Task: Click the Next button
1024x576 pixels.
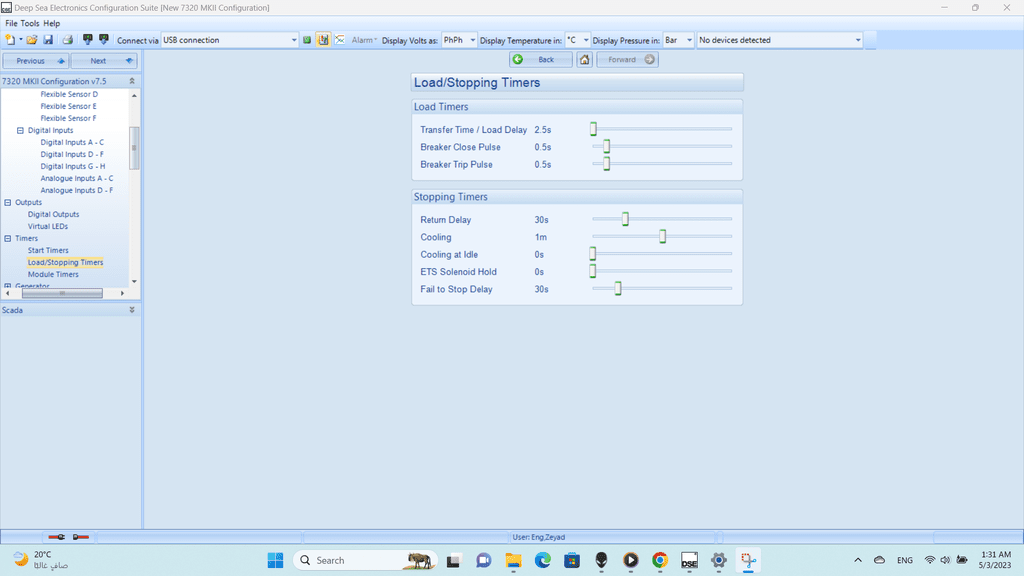Action: [x=104, y=61]
